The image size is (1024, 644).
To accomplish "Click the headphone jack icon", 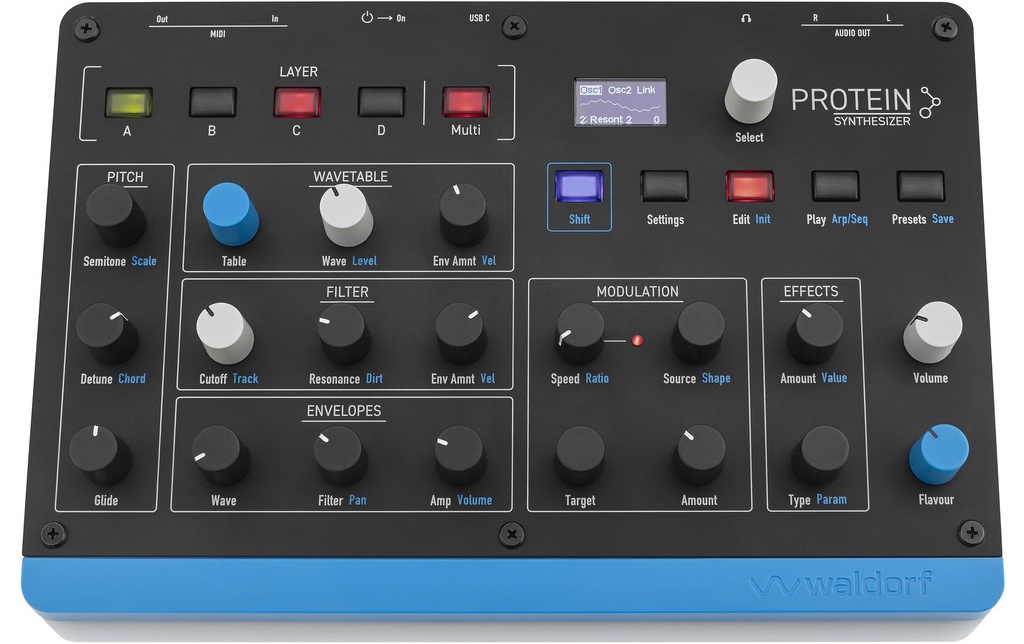I will [x=746, y=18].
